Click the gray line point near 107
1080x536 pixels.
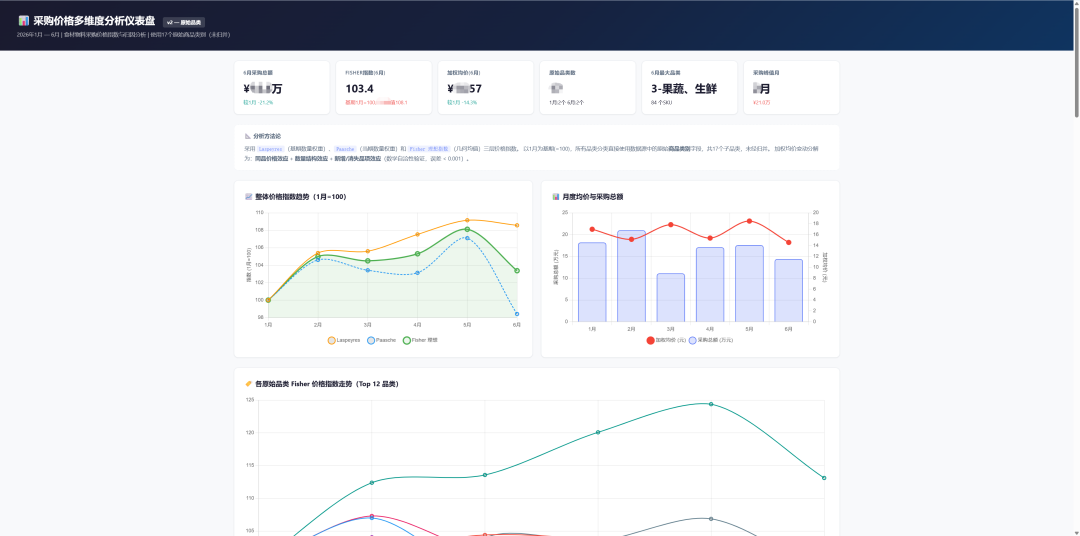click(x=711, y=519)
